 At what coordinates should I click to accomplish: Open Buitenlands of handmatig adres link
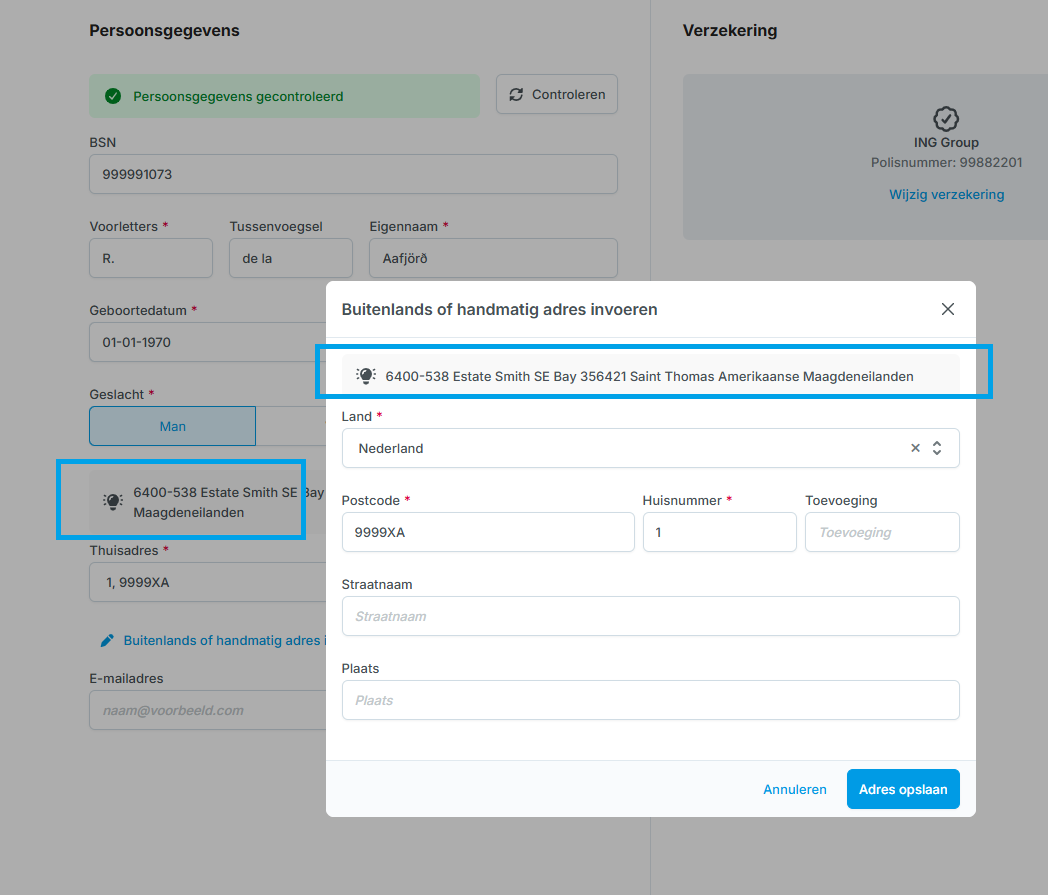coord(225,640)
